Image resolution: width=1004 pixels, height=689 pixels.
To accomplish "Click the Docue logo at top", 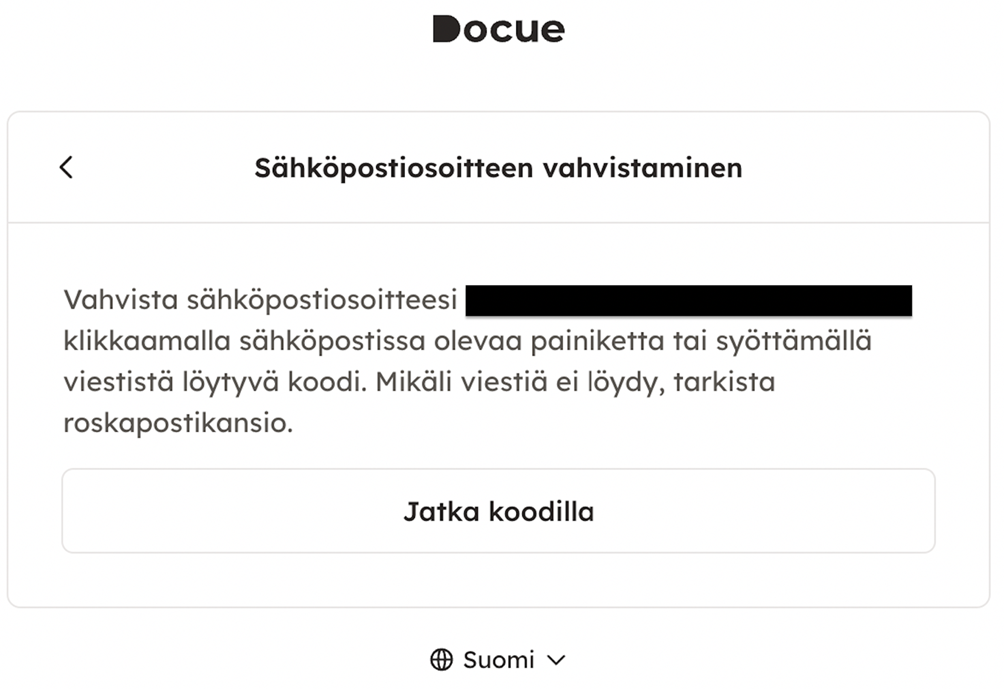I will 499,29.
